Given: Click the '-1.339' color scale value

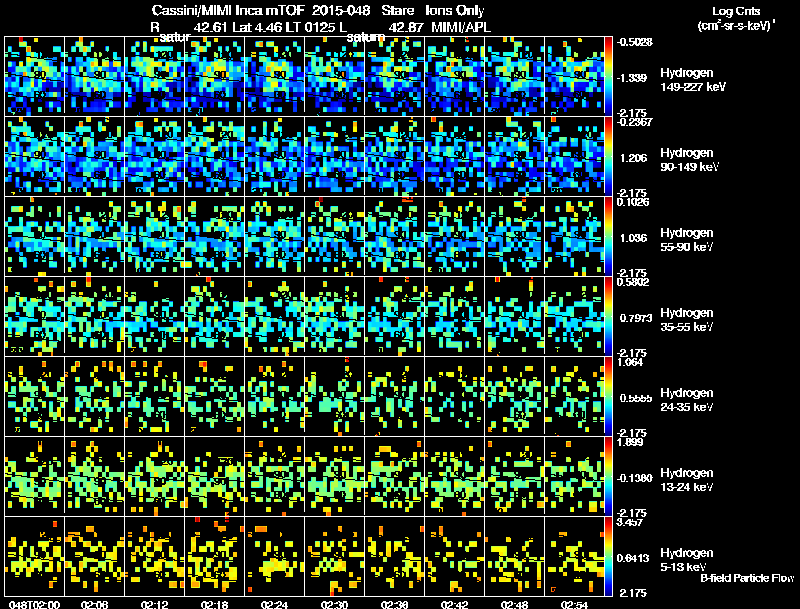Looking at the screenshot, I should (633, 78).
